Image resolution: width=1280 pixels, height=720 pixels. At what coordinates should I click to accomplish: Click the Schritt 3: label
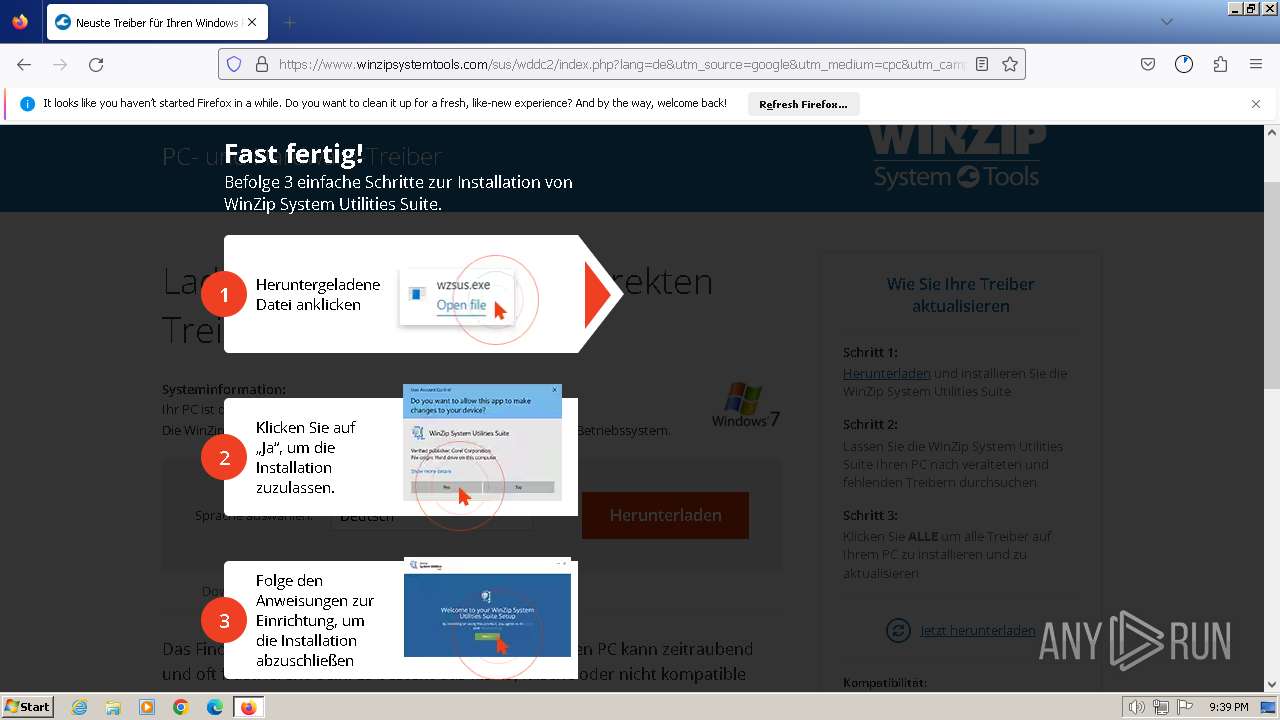[870, 515]
